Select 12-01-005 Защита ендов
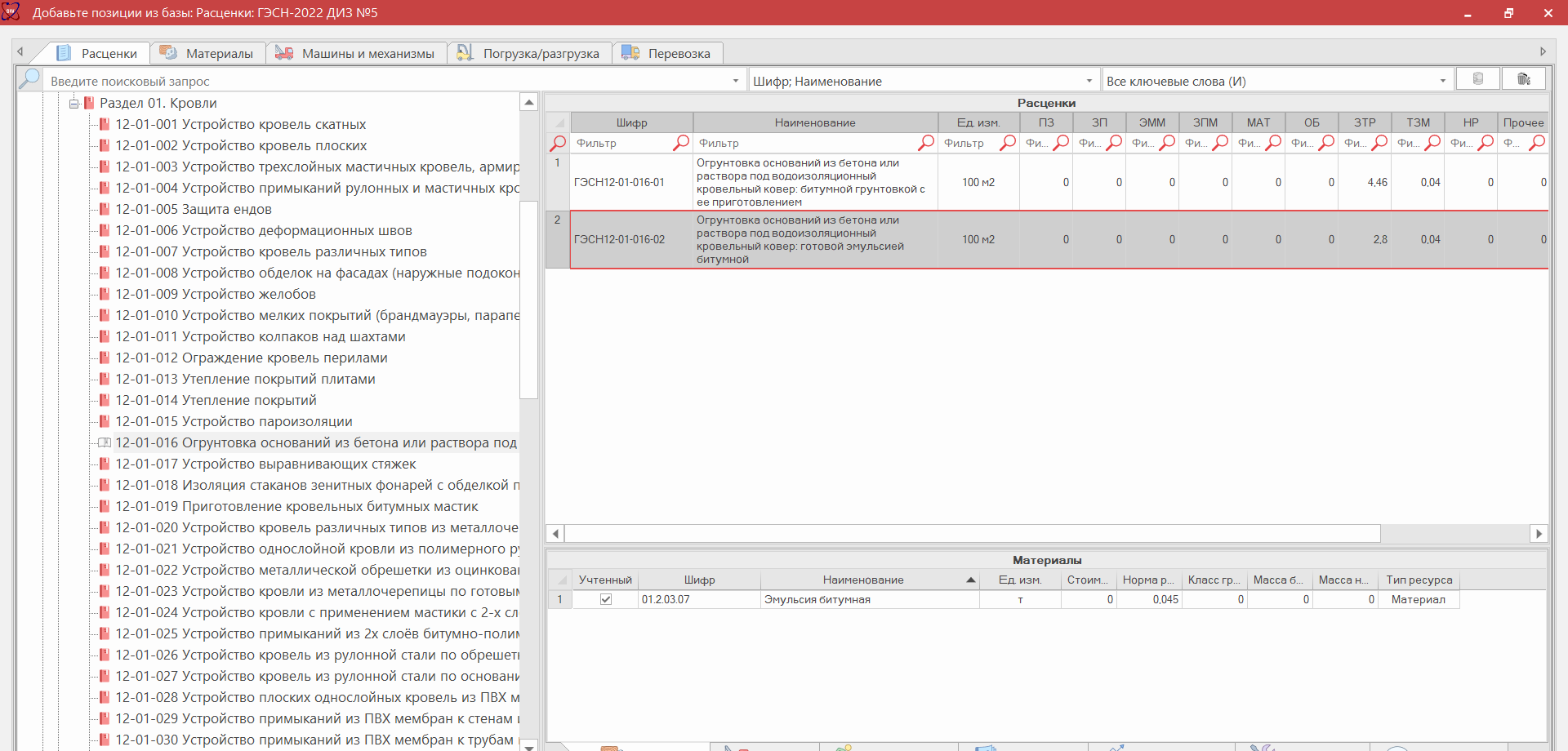 click(x=193, y=209)
